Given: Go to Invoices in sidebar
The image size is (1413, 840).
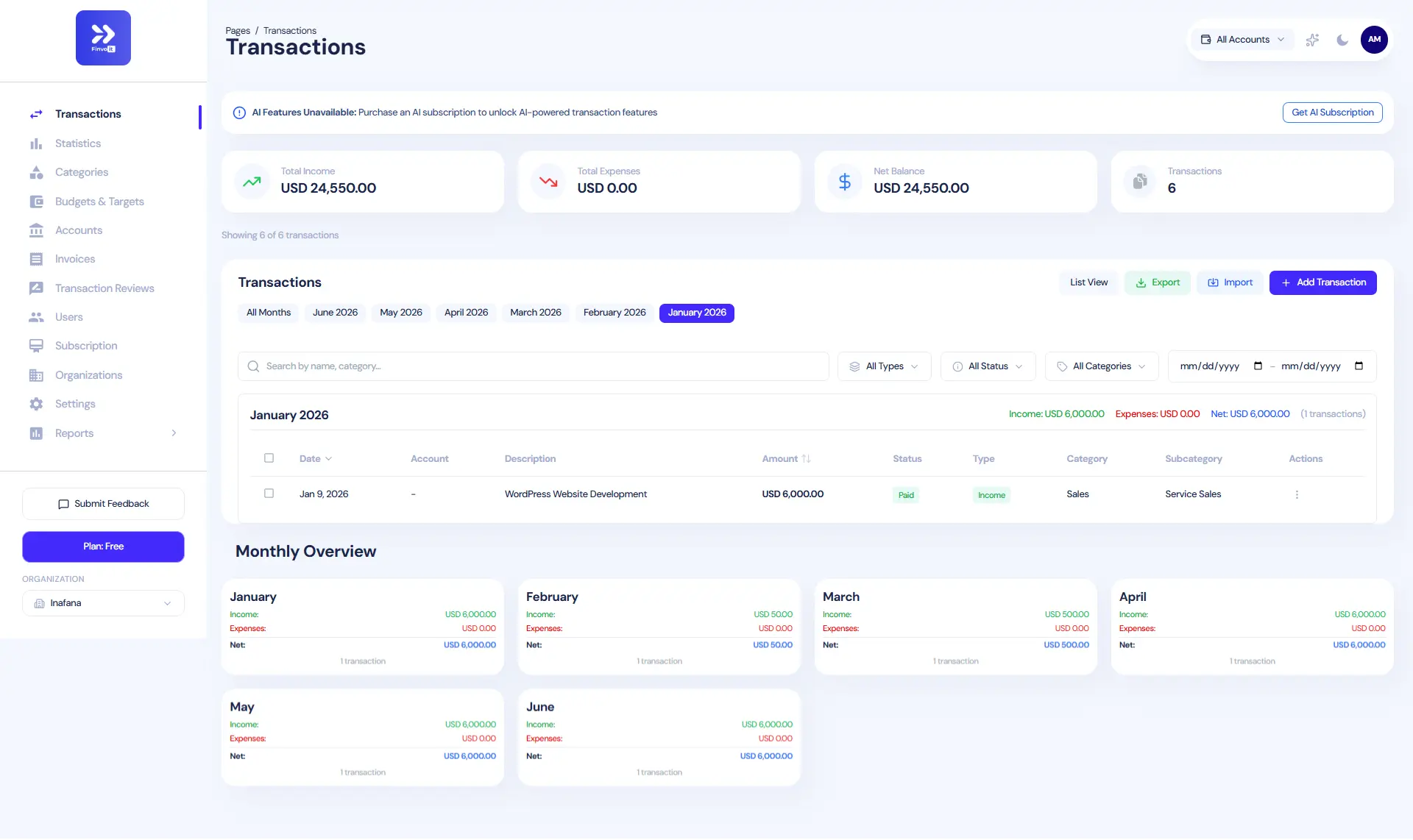Looking at the screenshot, I should pos(74,259).
